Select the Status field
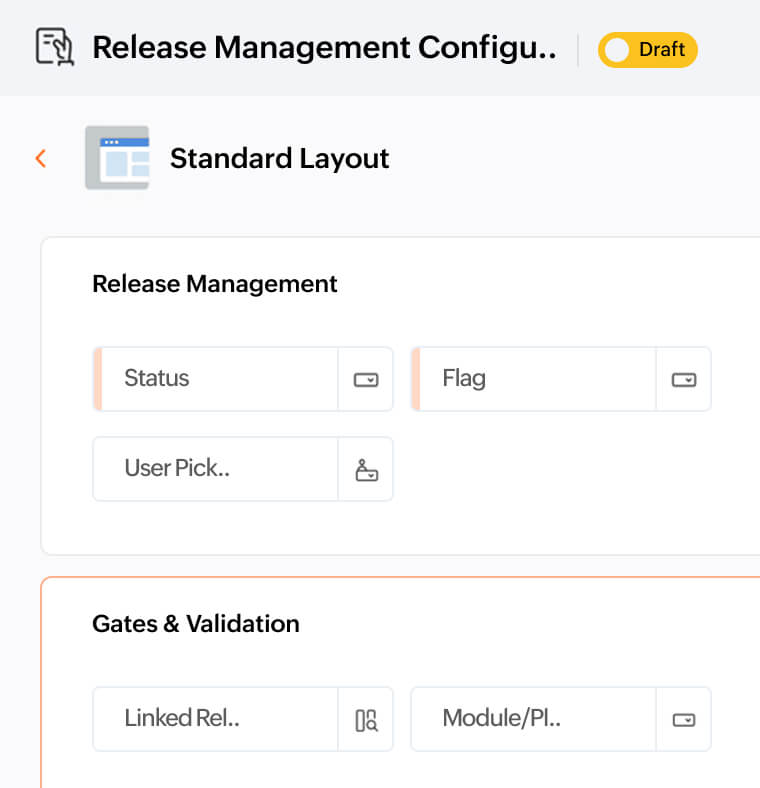The height and width of the screenshot is (788, 760). (243, 379)
